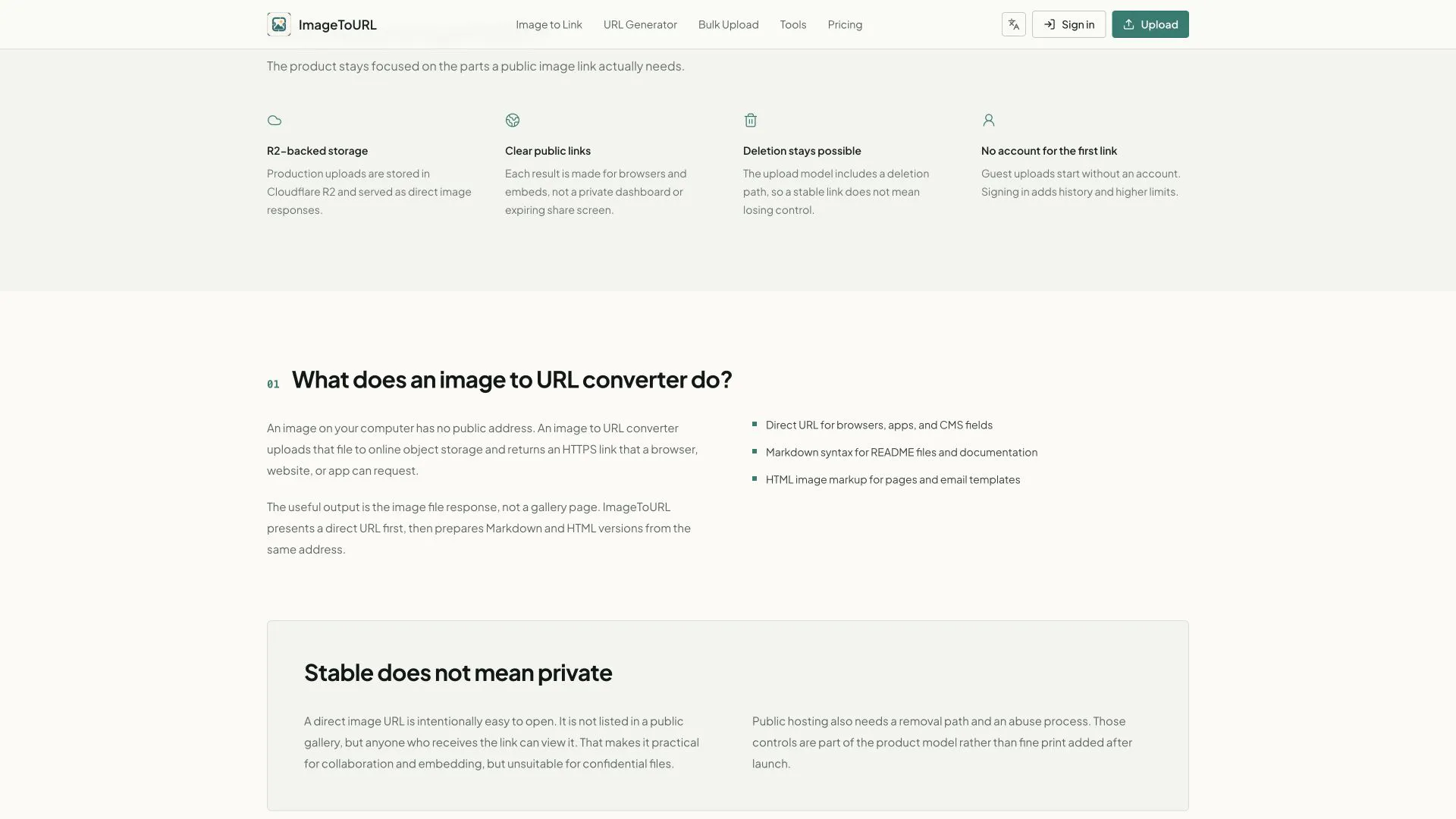Screen dimensions: 1456x819
Task: Click paragraph starting A direct image URL is intentionally
Action: pos(501,742)
